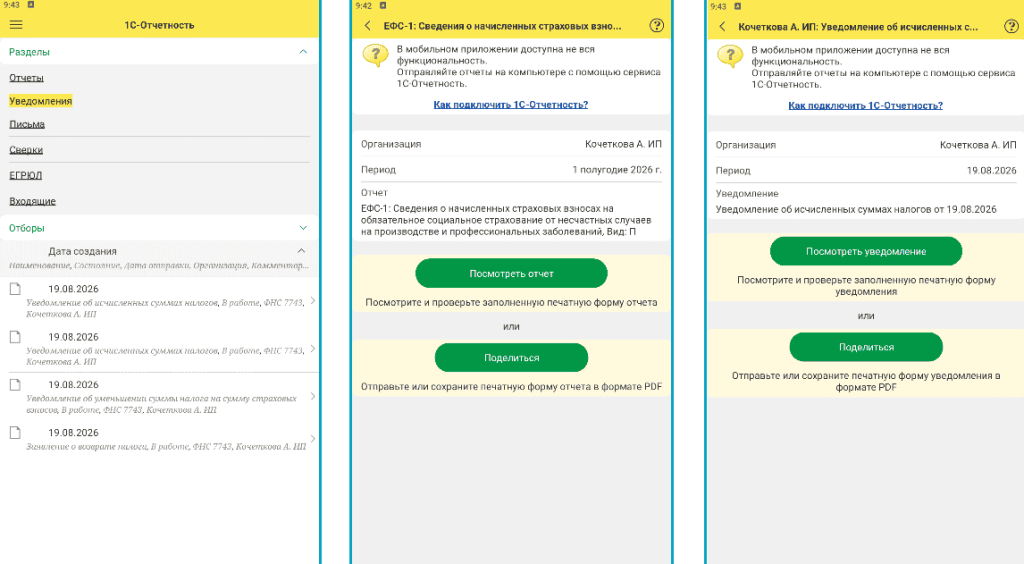
Task: Click the 1С-Отчетность title
Action: click(159, 25)
